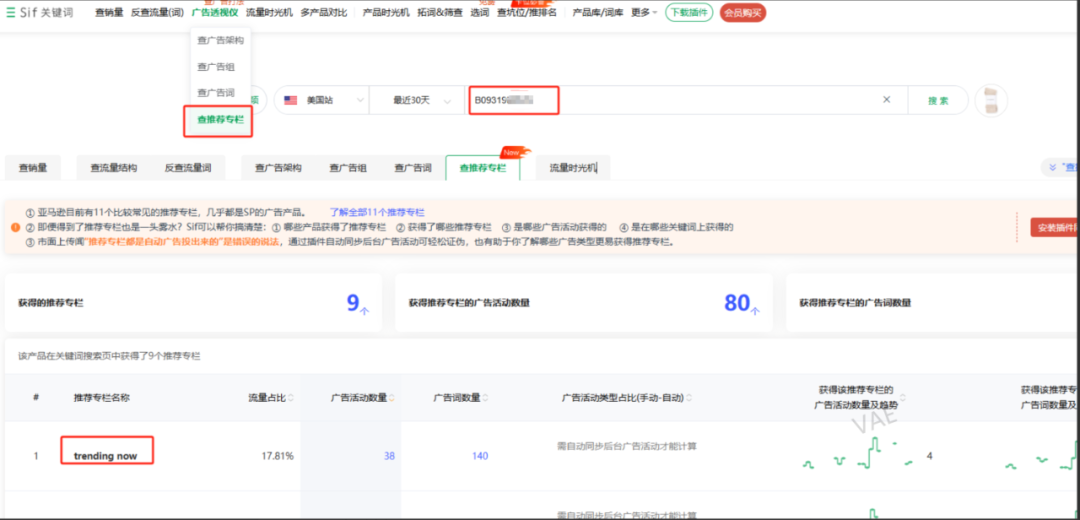Sort by 广告活动类型占比(手动-自动) column header

tap(627, 397)
